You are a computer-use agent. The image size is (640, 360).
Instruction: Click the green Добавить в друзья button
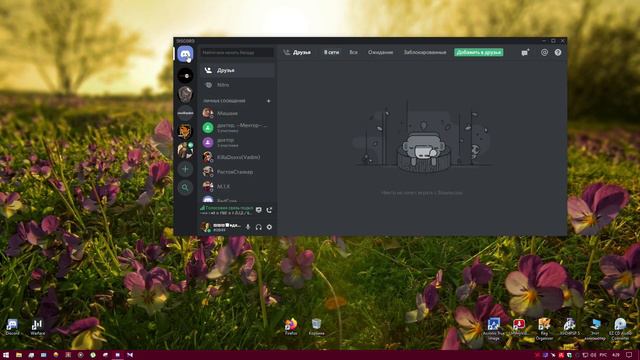point(479,52)
